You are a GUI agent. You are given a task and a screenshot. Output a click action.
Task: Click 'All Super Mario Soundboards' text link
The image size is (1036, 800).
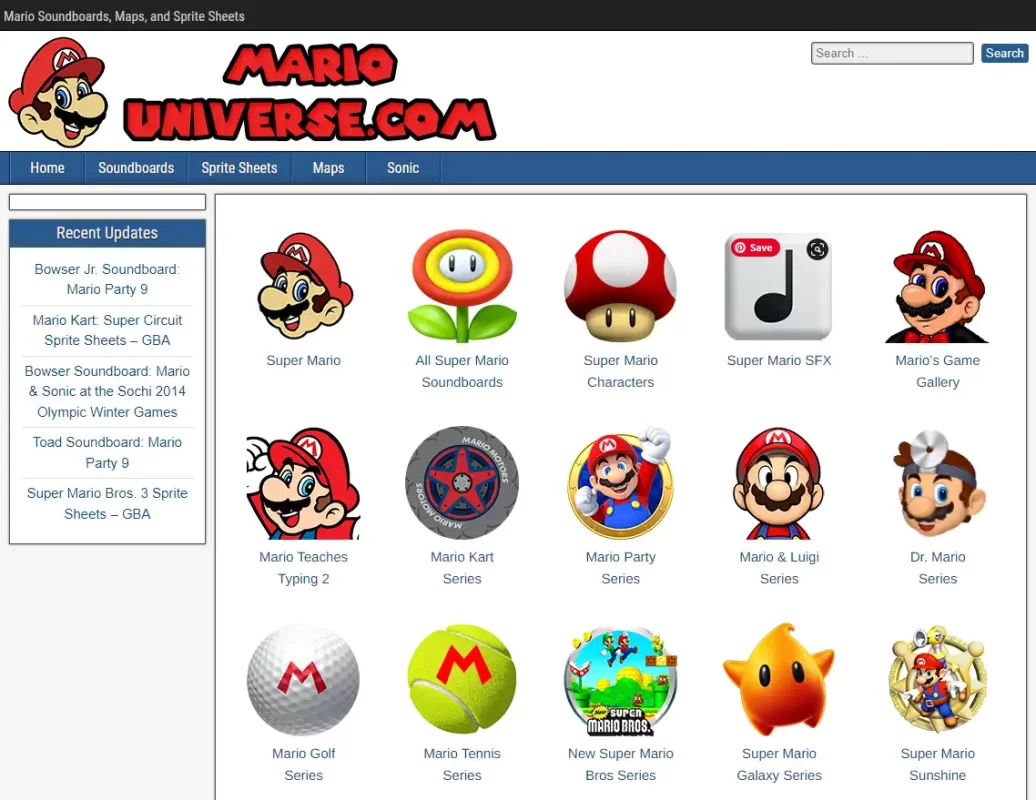(462, 371)
